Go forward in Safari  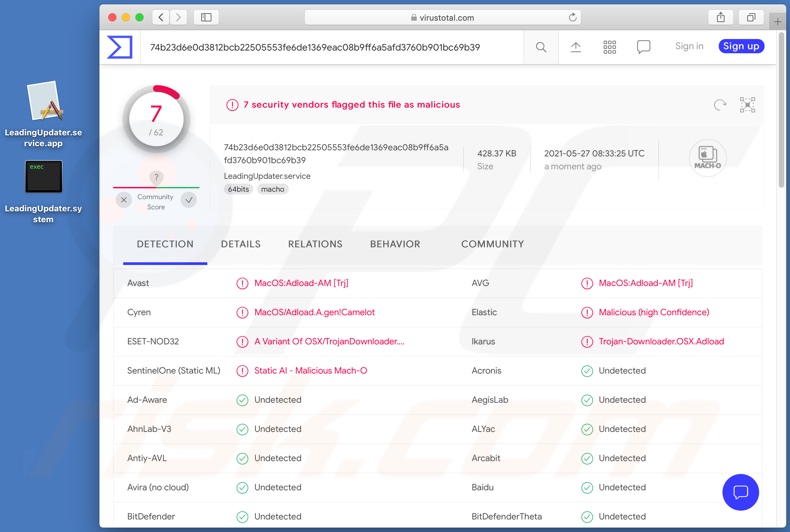coord(178,17)
